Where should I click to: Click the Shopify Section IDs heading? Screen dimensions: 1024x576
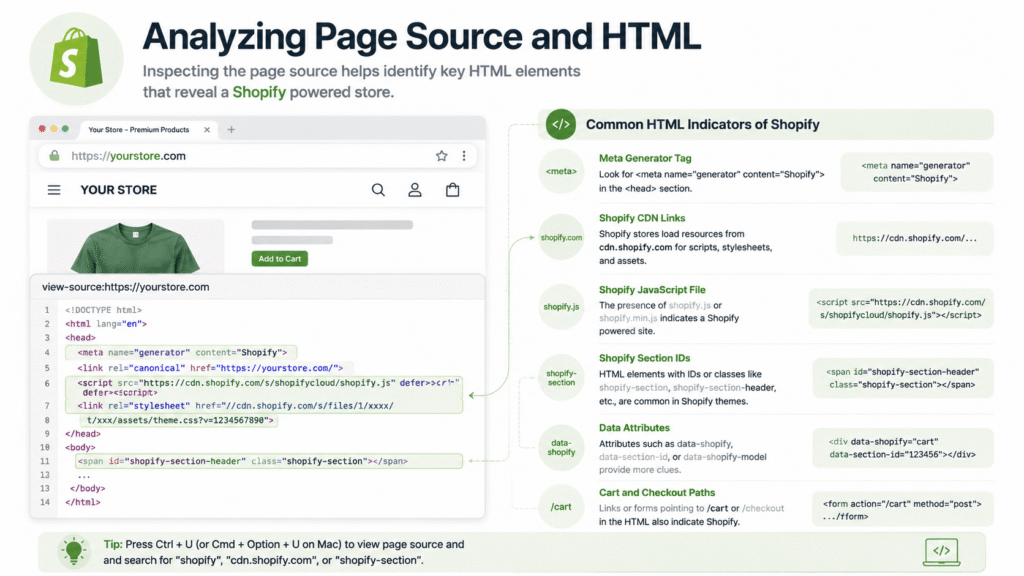pos(644,358)
